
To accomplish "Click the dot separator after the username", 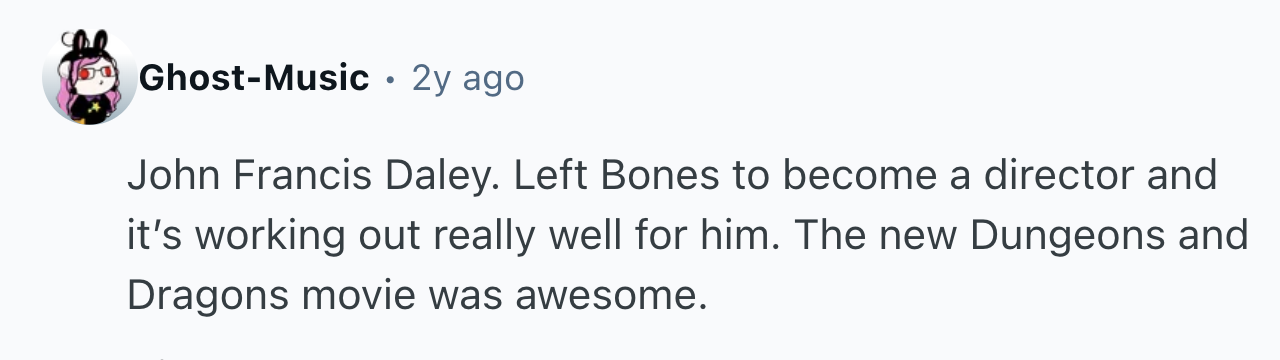I will pos(391,78).
